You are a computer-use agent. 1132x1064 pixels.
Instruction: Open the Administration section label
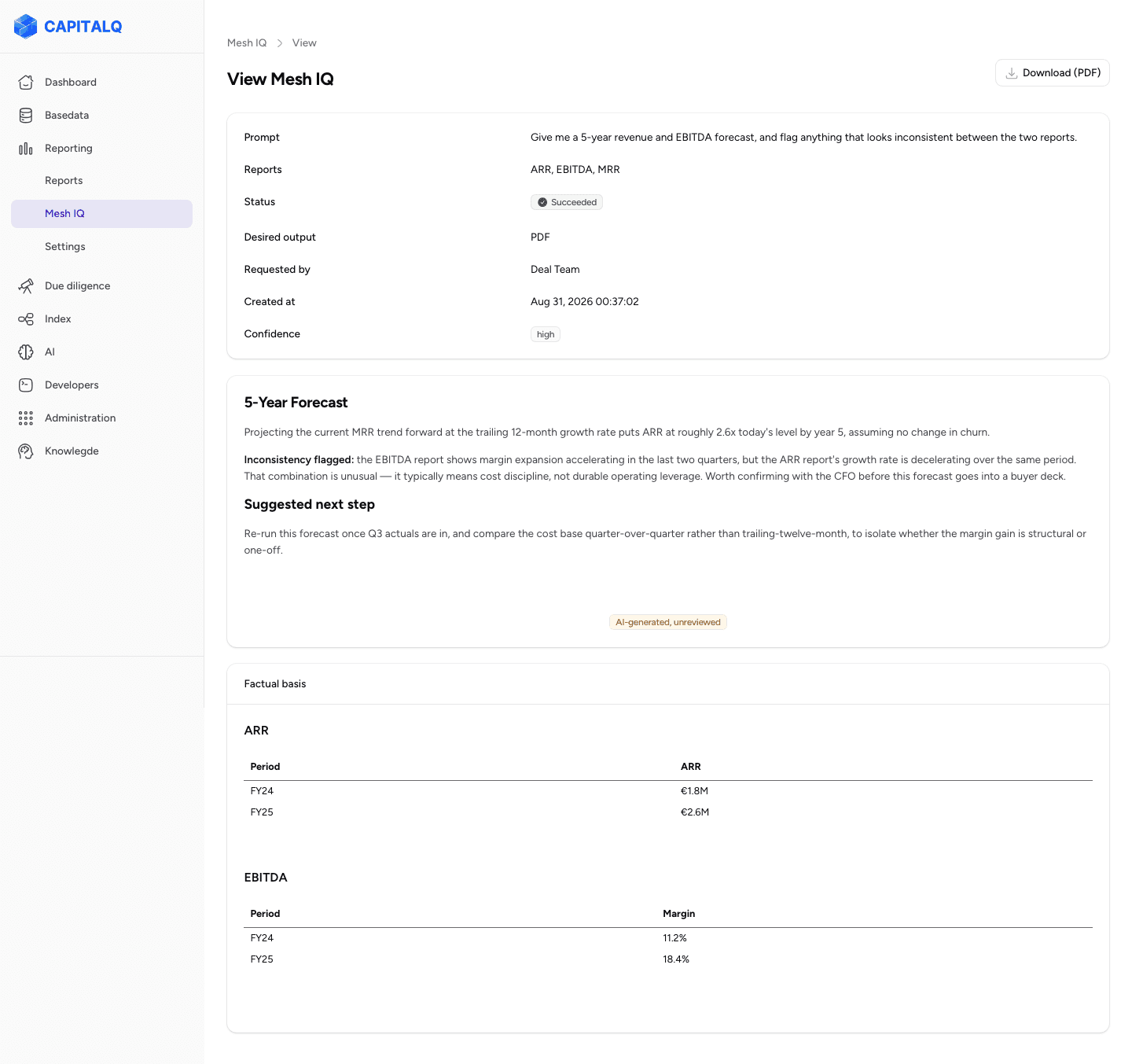[80, 418]
